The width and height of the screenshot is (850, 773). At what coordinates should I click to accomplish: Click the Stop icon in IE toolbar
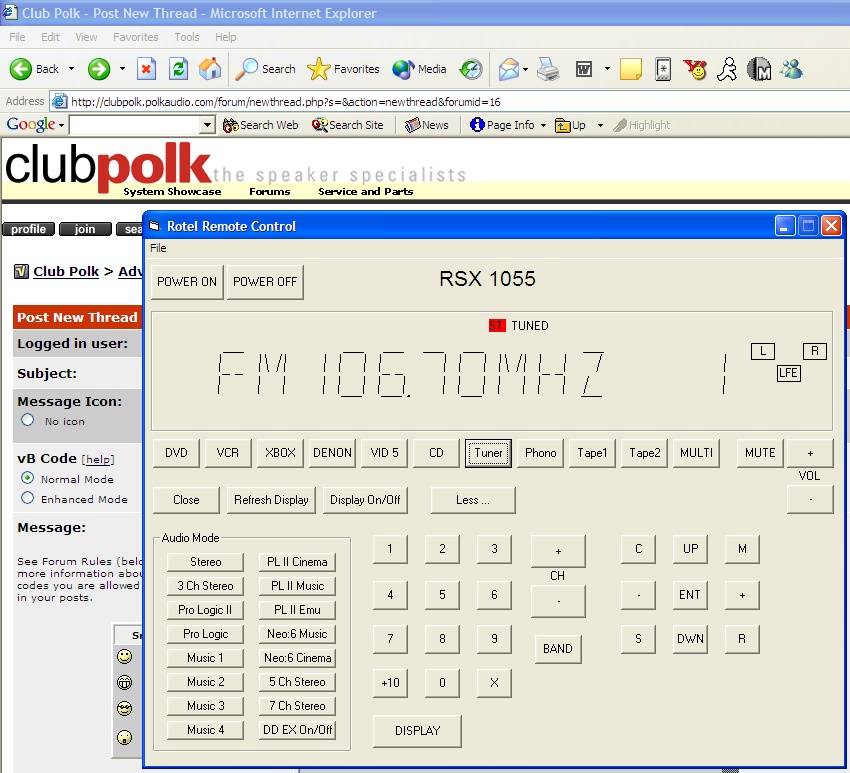tap(146, 69)
